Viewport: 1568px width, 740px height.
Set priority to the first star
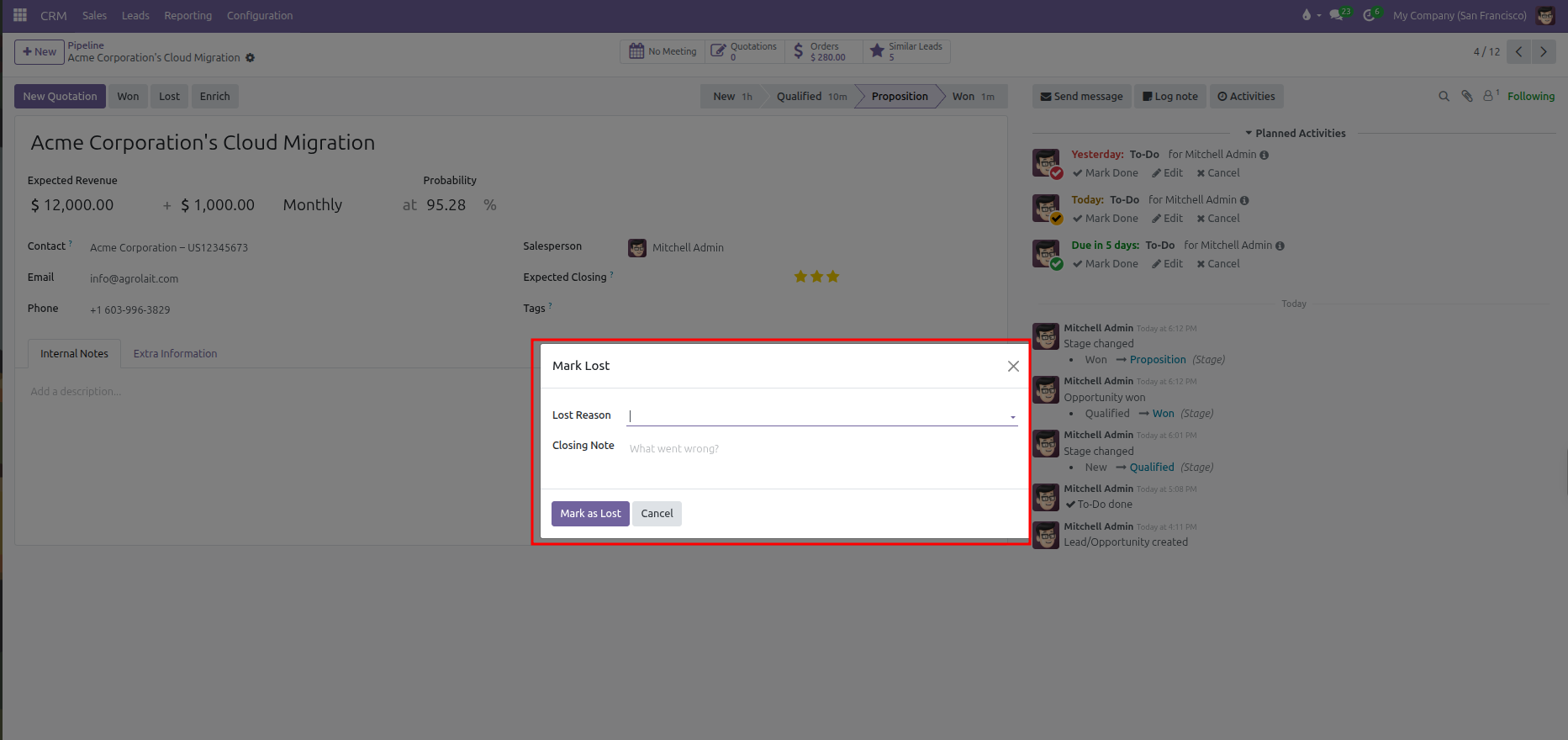coord(800,277)
